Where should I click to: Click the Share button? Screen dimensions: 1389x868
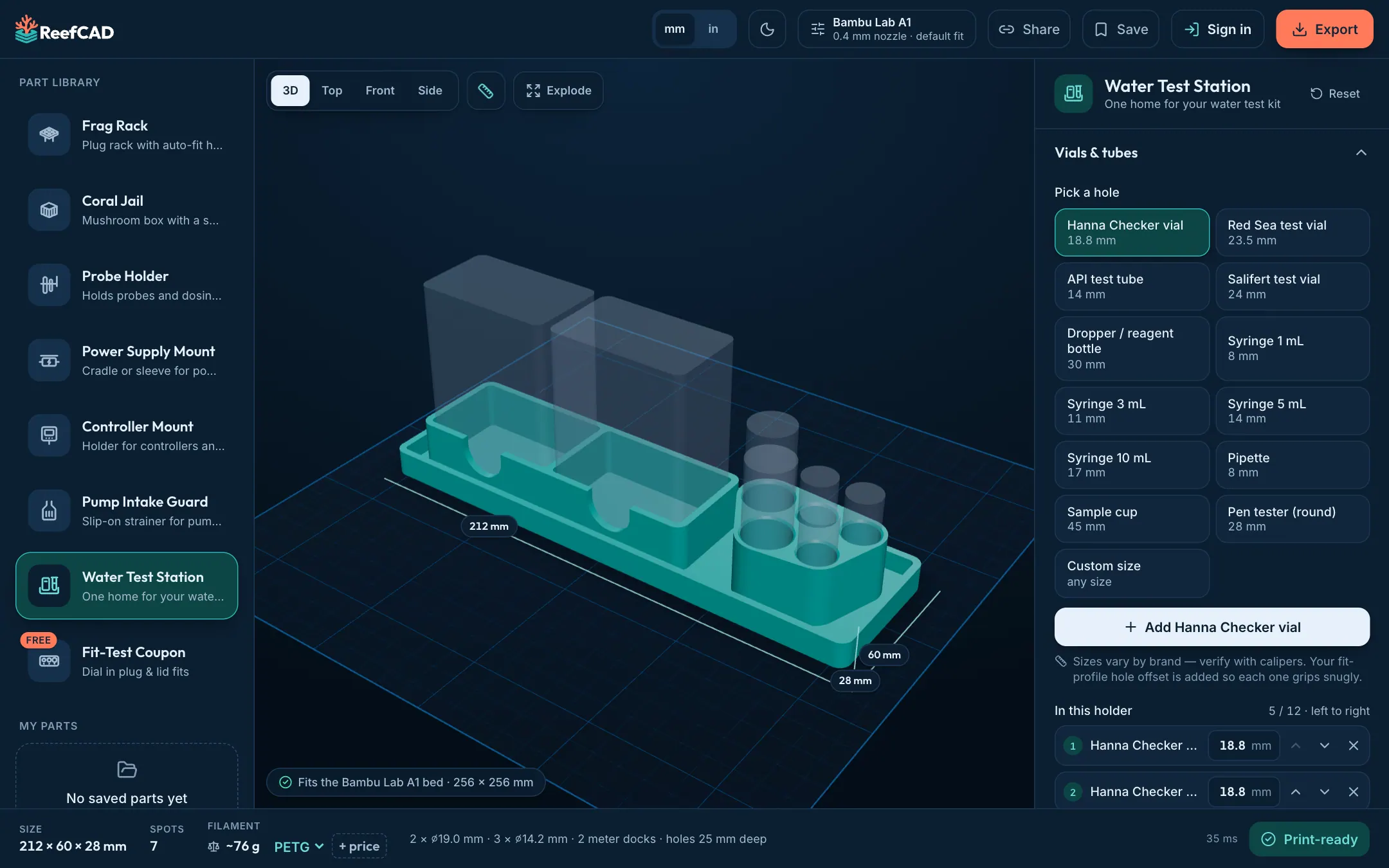click(1029, 29)
